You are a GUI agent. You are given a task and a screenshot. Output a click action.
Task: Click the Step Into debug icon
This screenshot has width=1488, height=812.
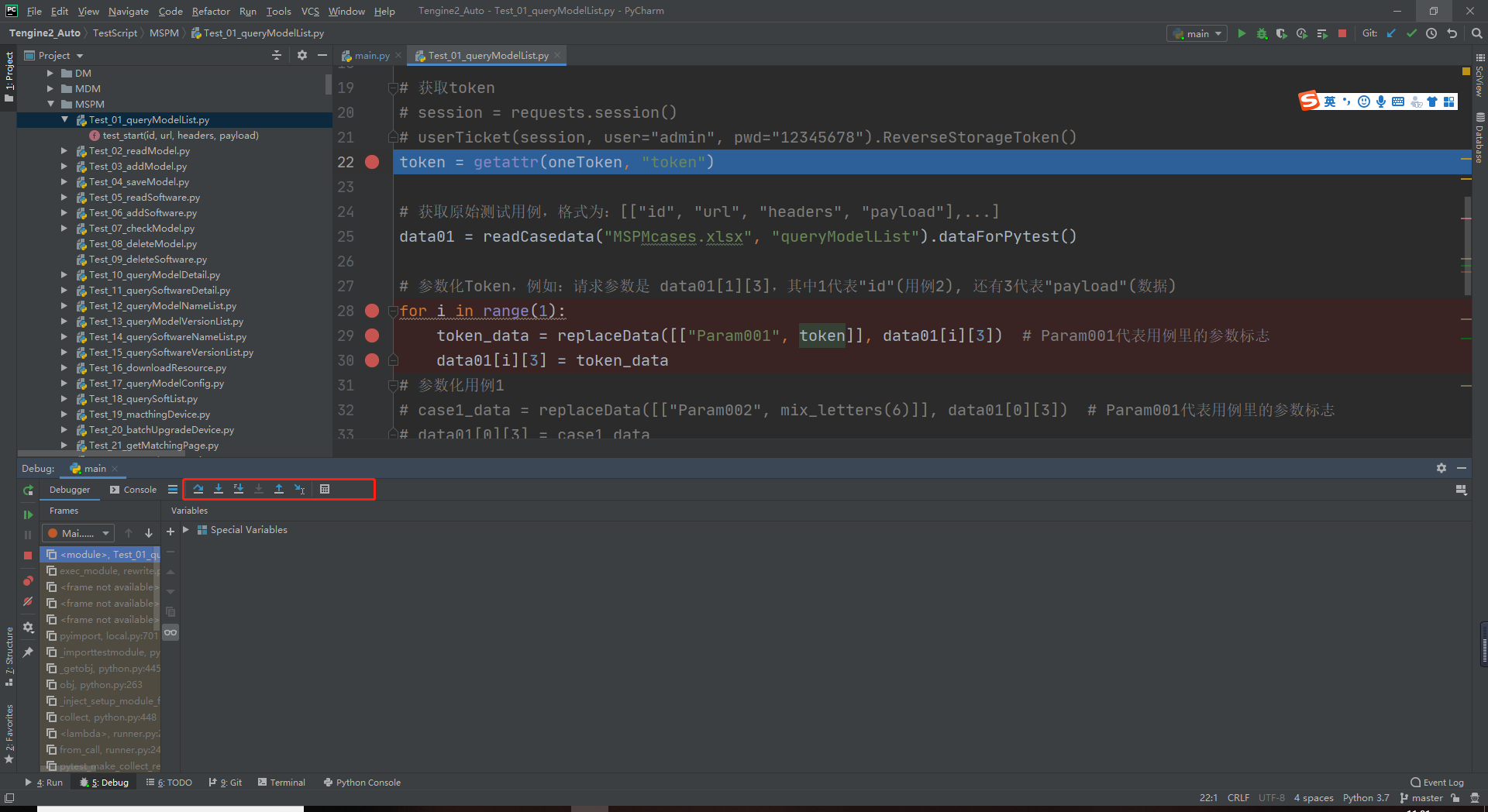point(219,489)
